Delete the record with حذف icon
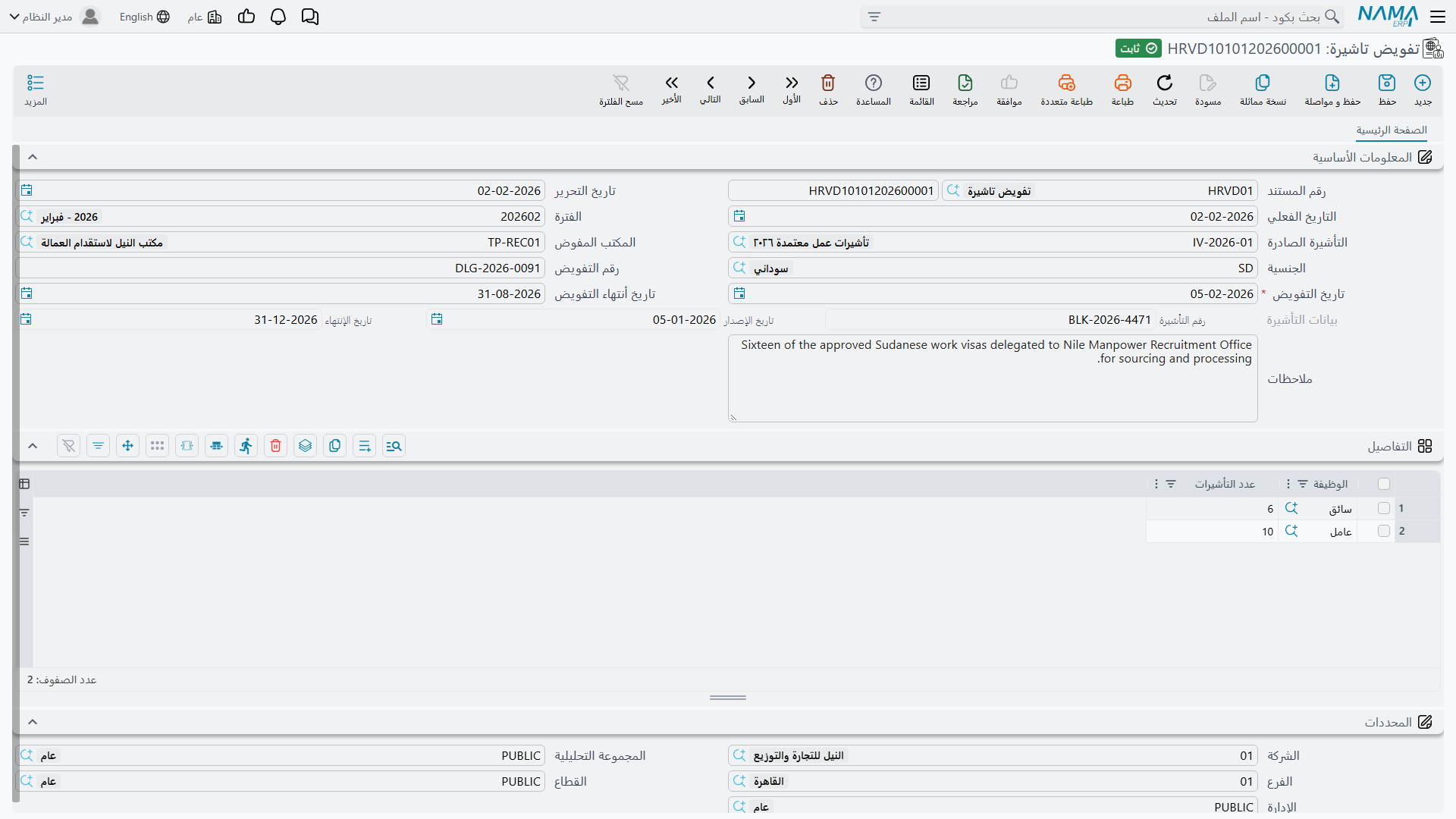1456x819 pixels. click(x=828, y=83)
